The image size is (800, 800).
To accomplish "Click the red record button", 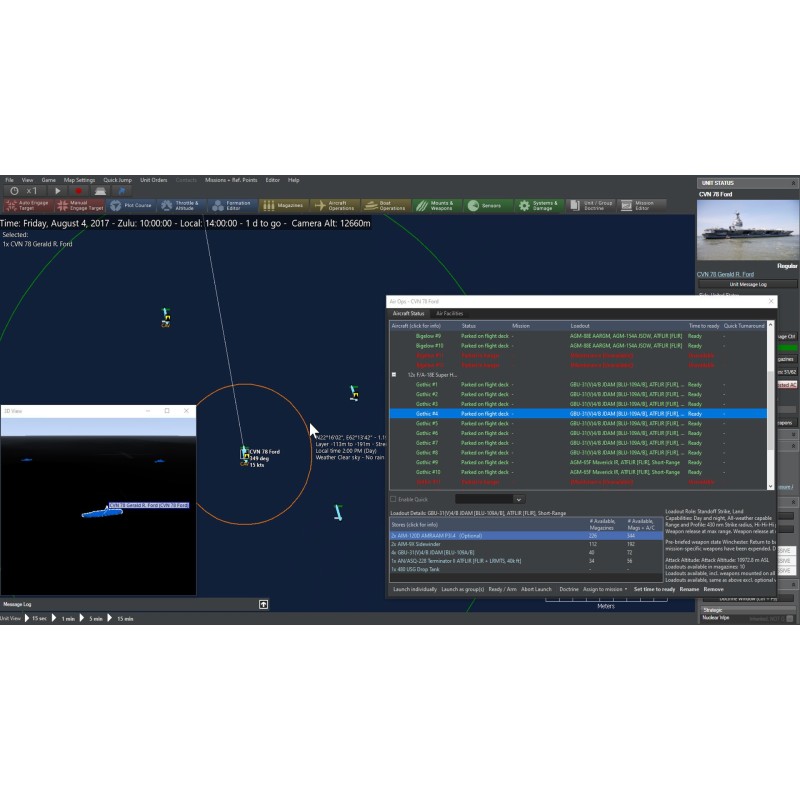I will (78, 191).
